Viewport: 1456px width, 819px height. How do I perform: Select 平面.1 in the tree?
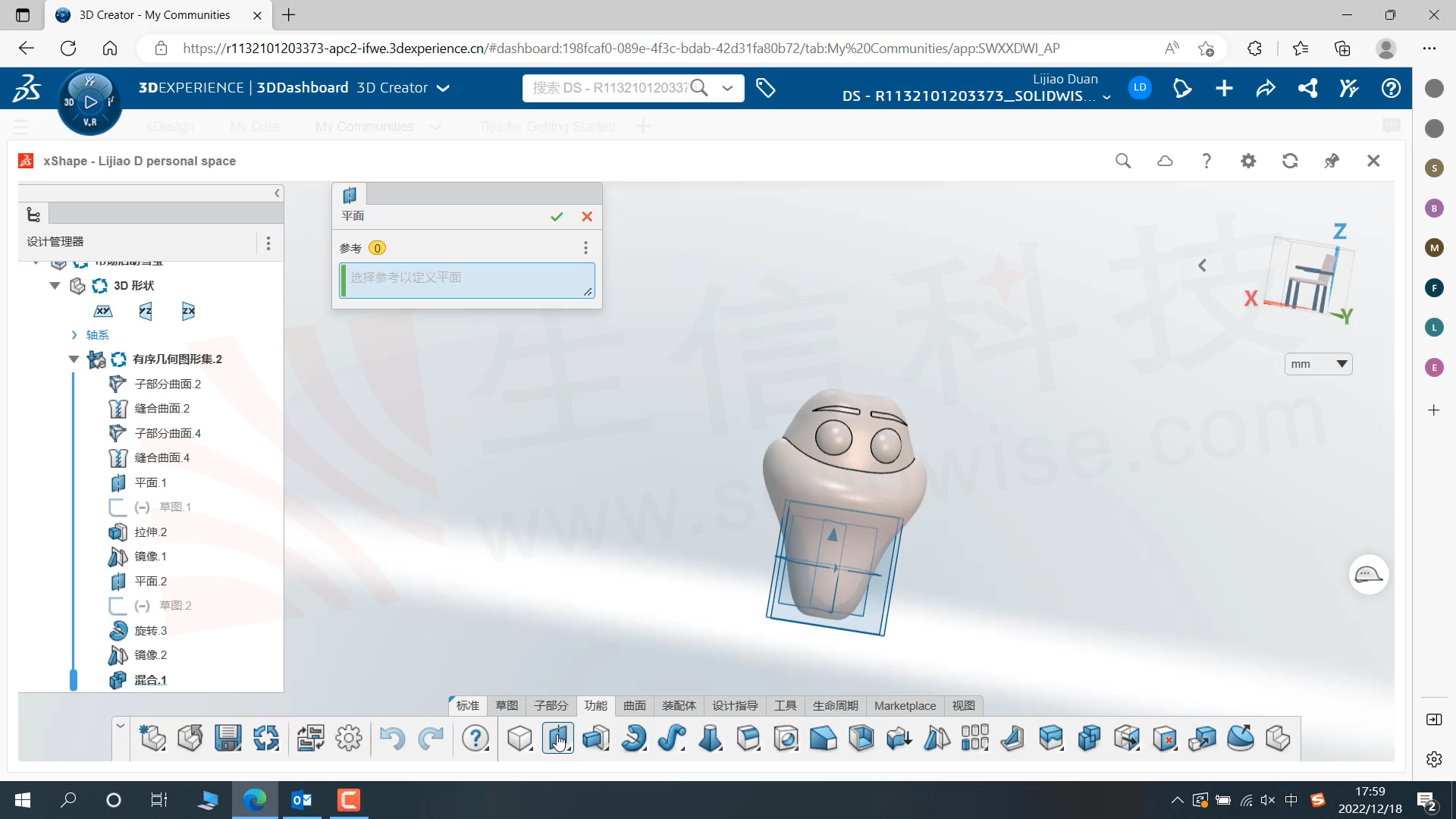click(150, 483)
